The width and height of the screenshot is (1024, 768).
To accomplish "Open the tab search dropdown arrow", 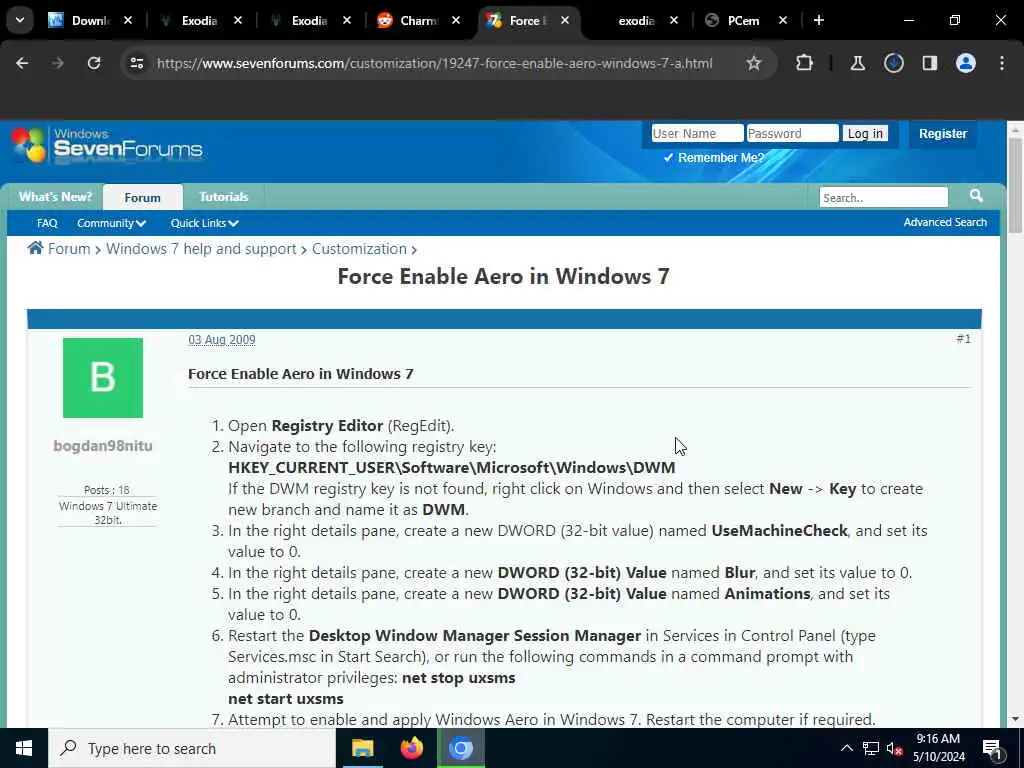I will [20, 20].
